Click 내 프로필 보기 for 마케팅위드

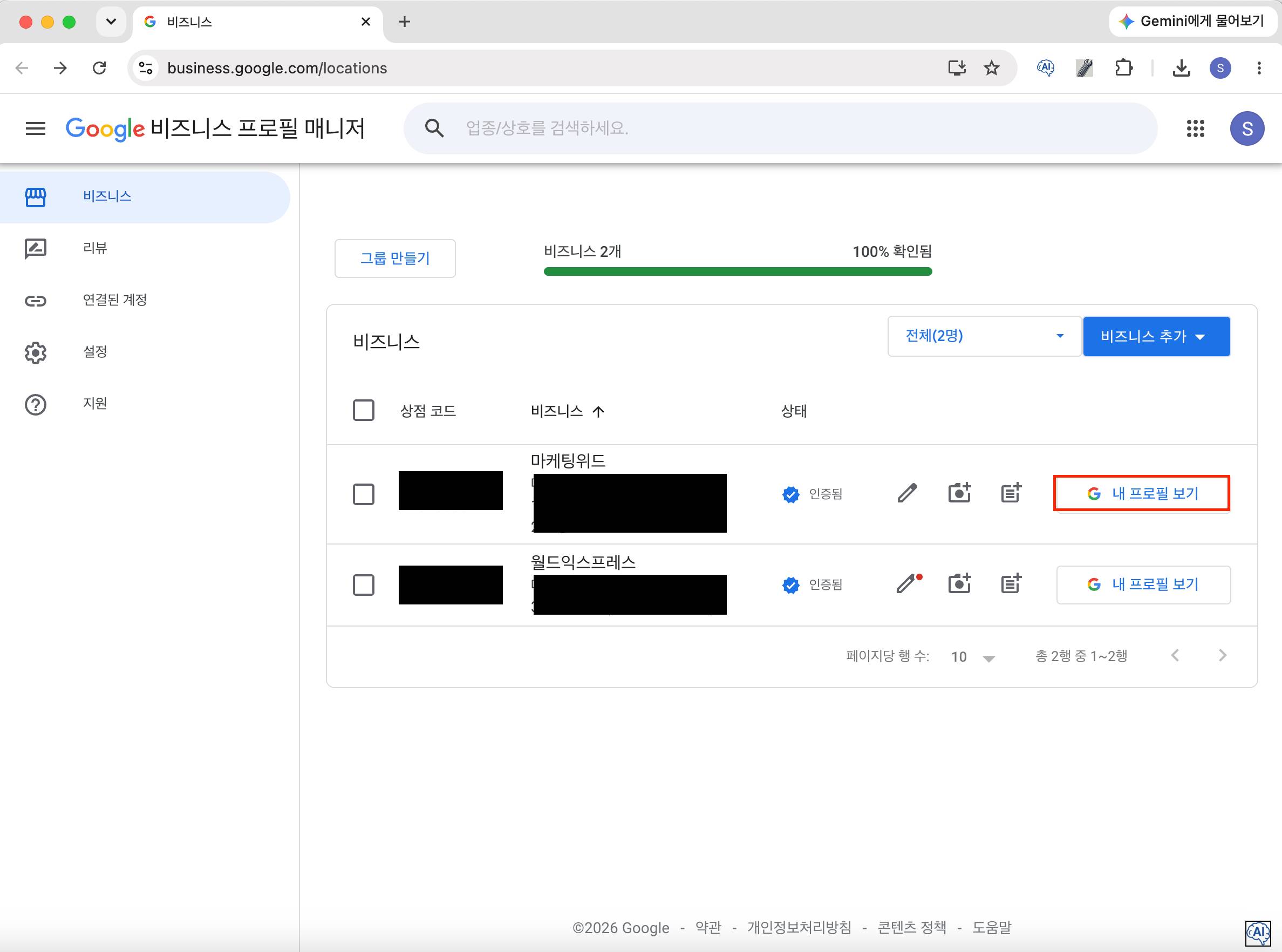click(x=1143, y=493)
